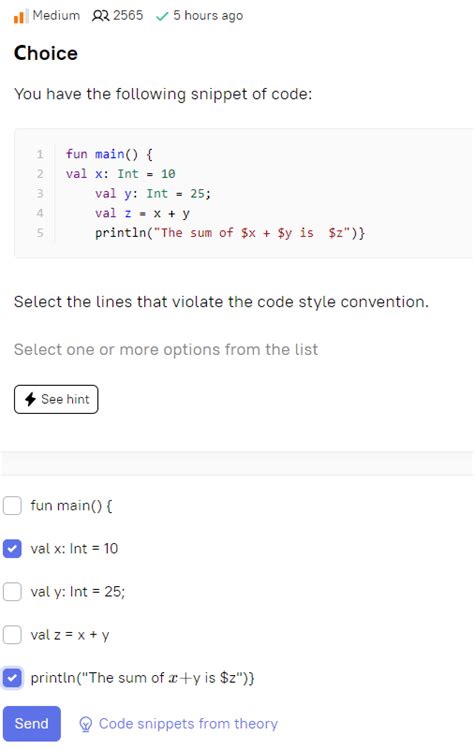The width and height of the screenshot is (474, 750).
Task: Click the lightning bolt hint icon
Action: 30,399
